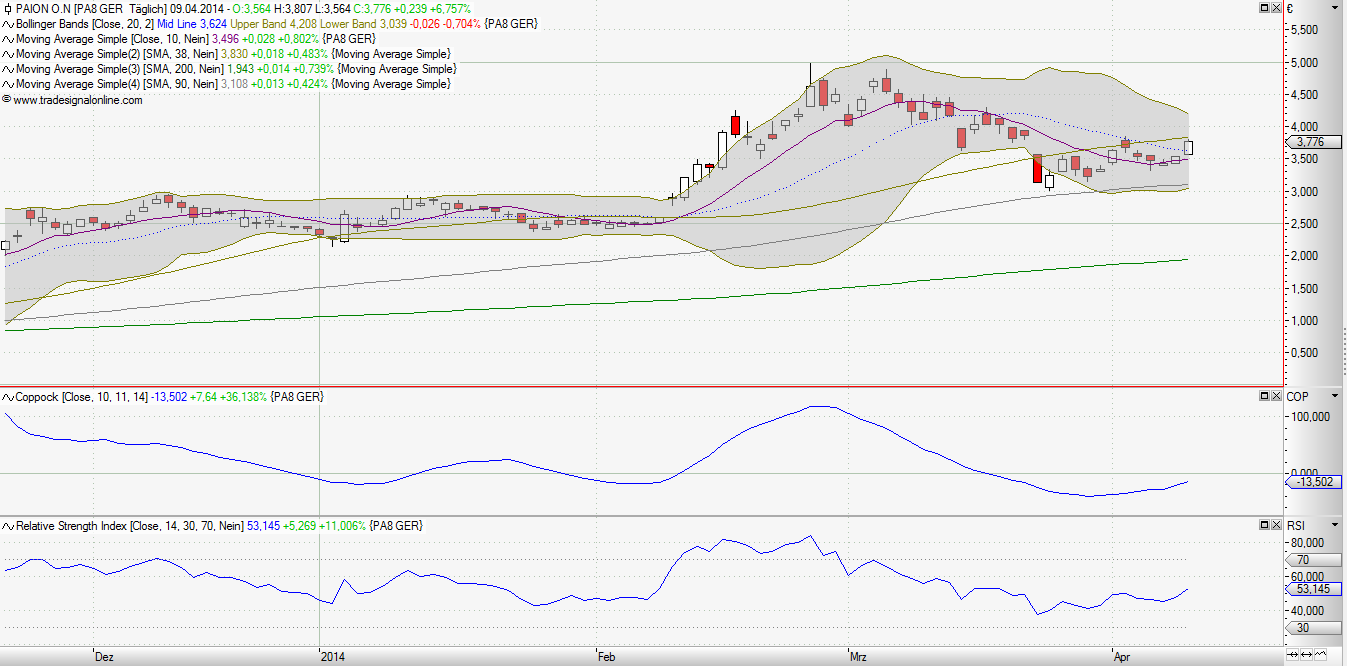Click the line chart icon in bottom corner
The image size is (1347, 666).
(1320, 656)
